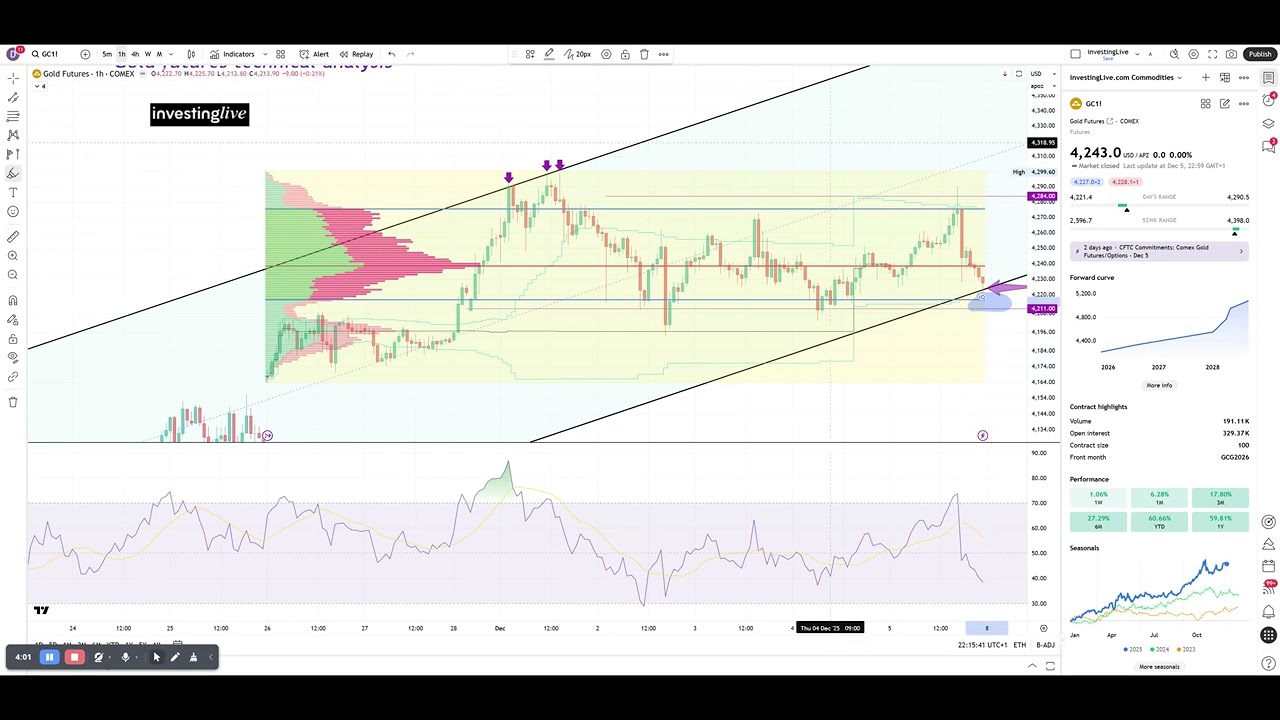The image size is (1280, 720).
Task: Click the compare or add symbol plus icon
Action: tap(85, 54)
